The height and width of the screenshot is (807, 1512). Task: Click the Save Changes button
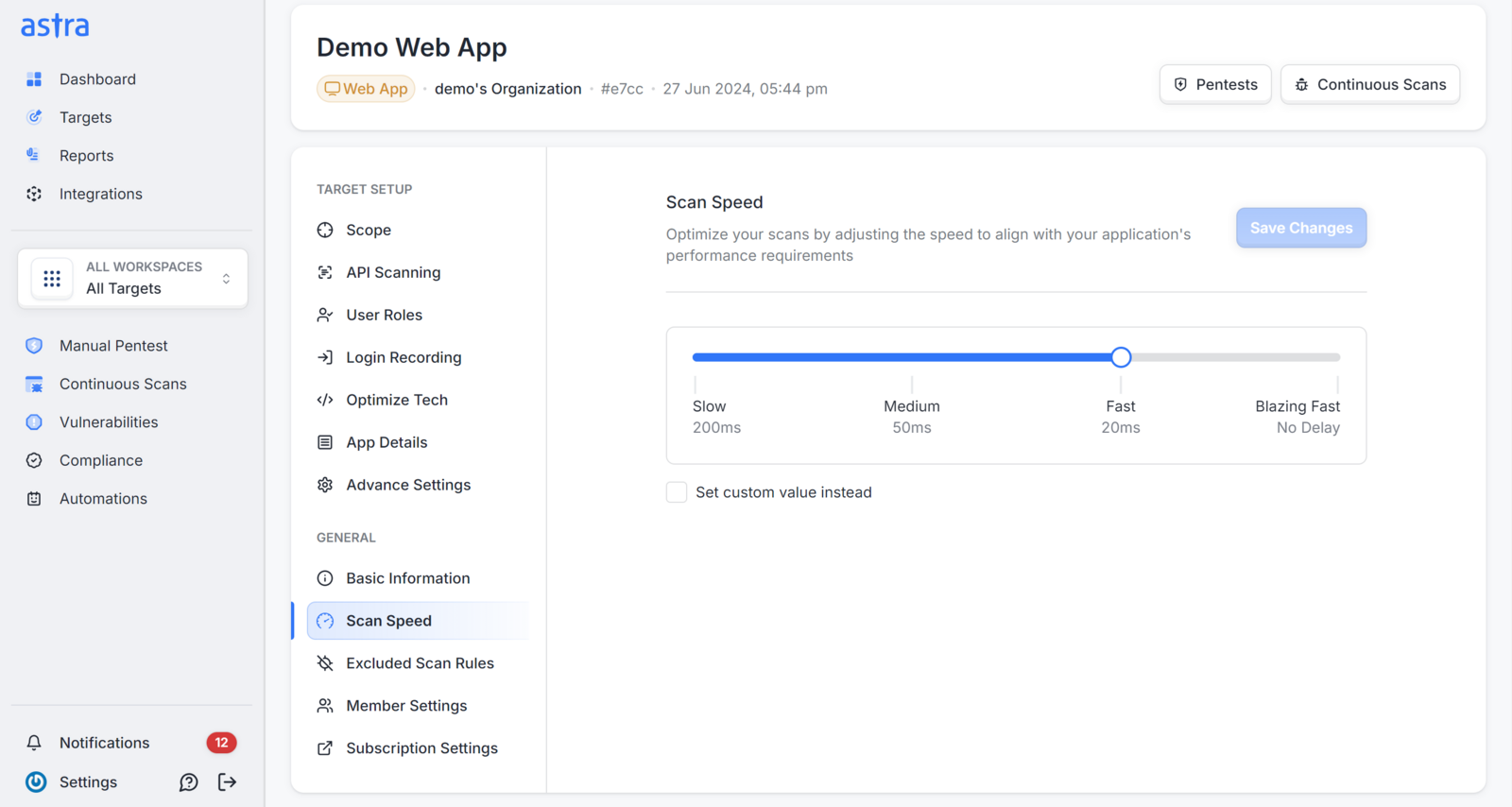coord(1301,228)
